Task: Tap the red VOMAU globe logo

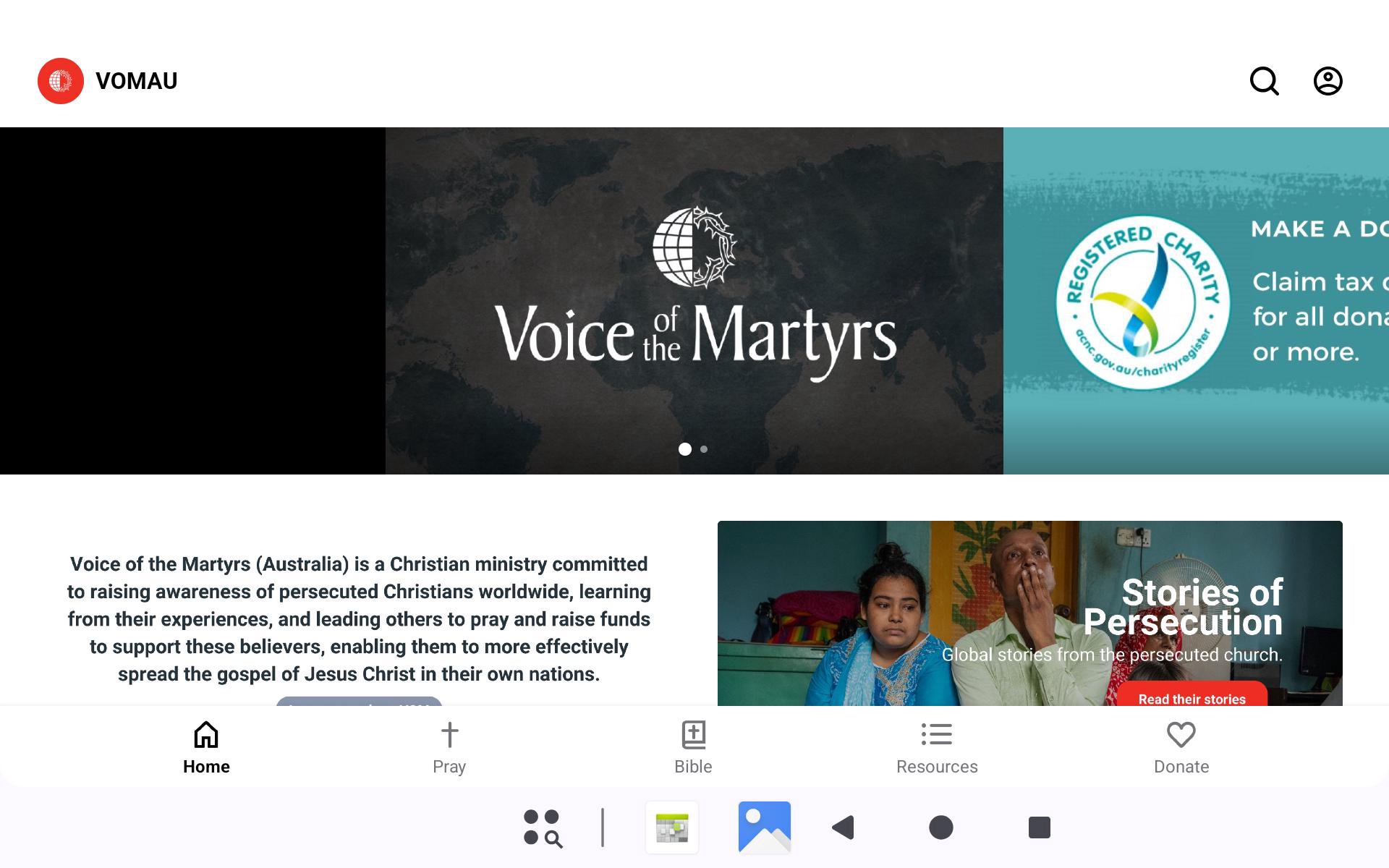Action: [61, 81]
